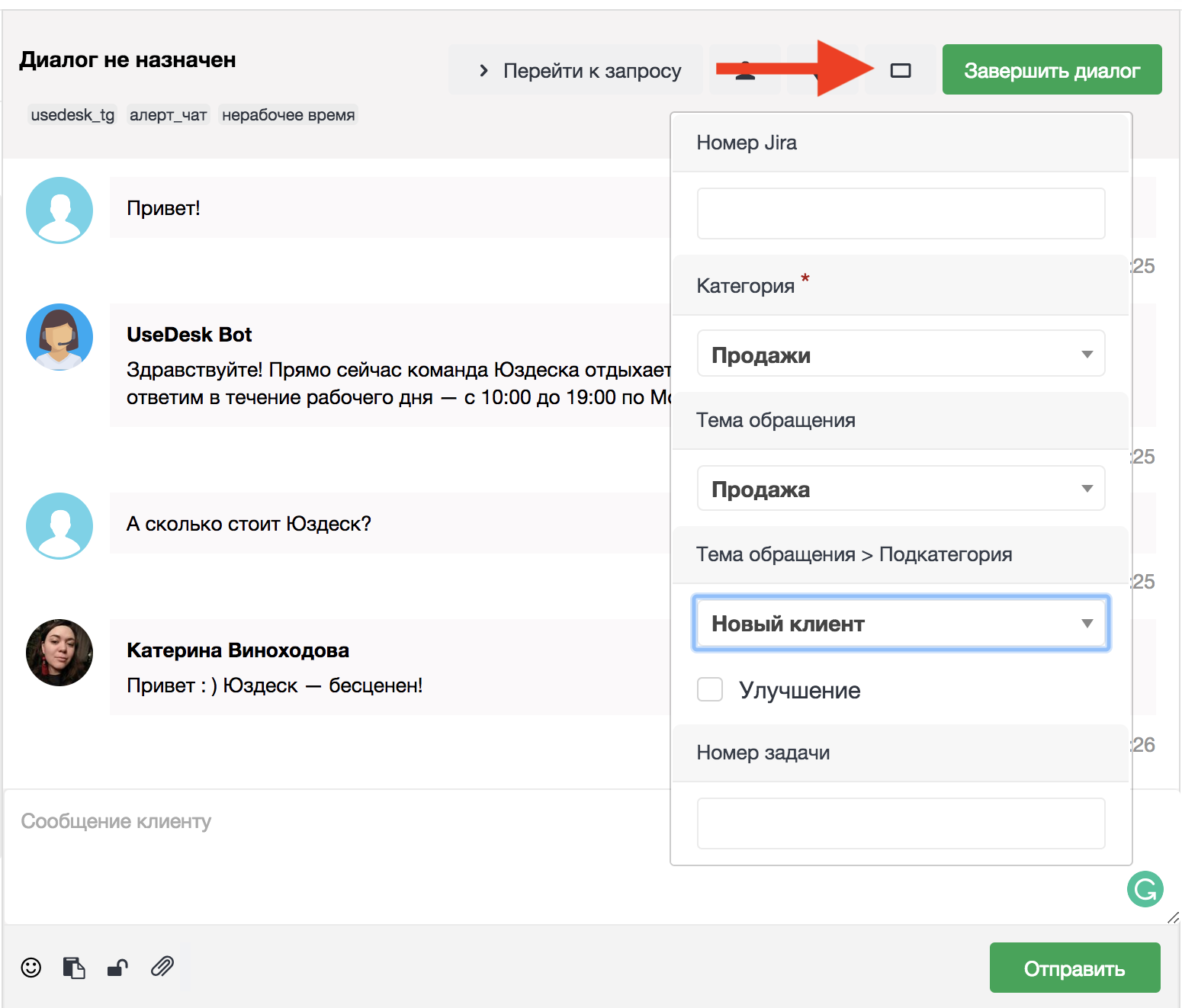Click the person assign icon in header

745,70
